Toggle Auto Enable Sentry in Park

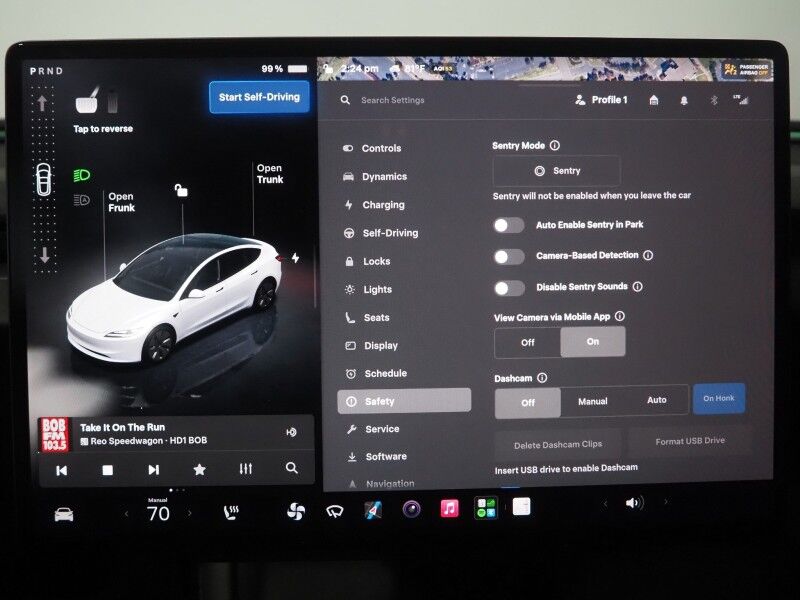[509, 225]
